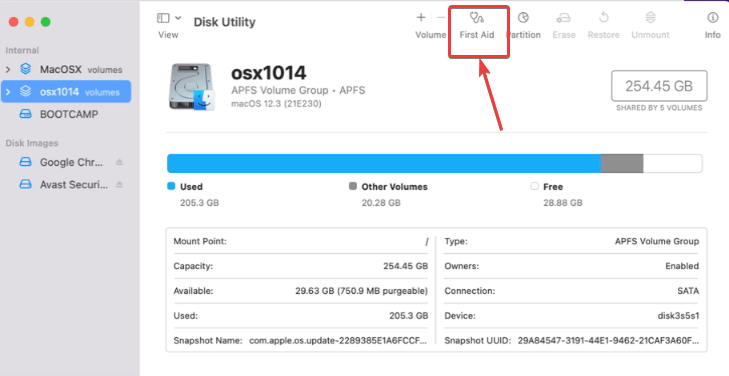Open View options dropdown chevron

tap(178, 18)
